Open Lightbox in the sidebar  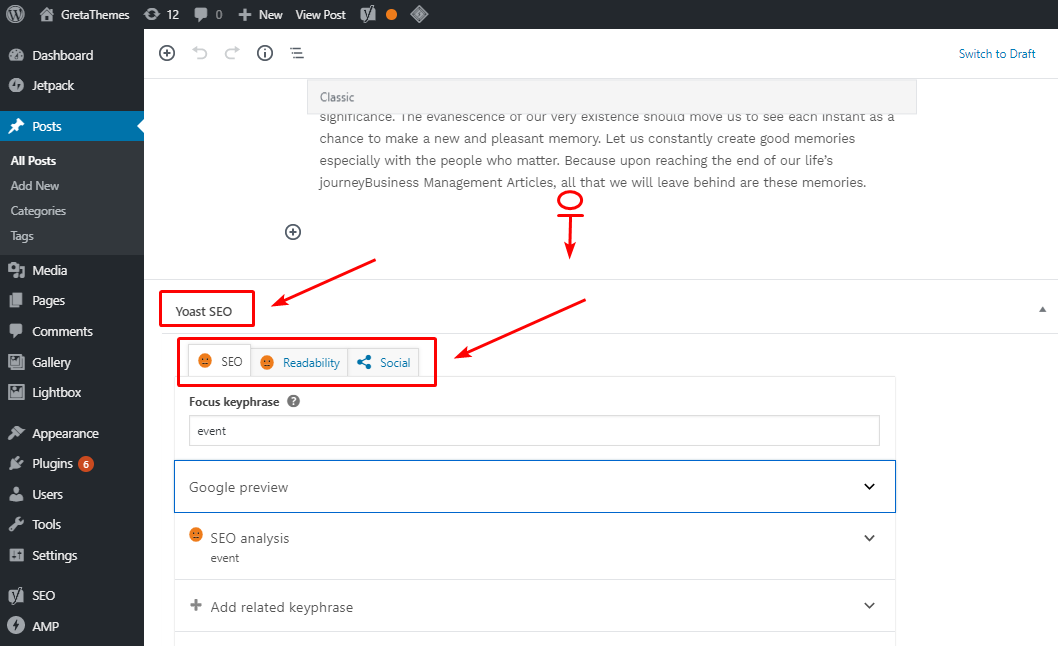(72, 392)
